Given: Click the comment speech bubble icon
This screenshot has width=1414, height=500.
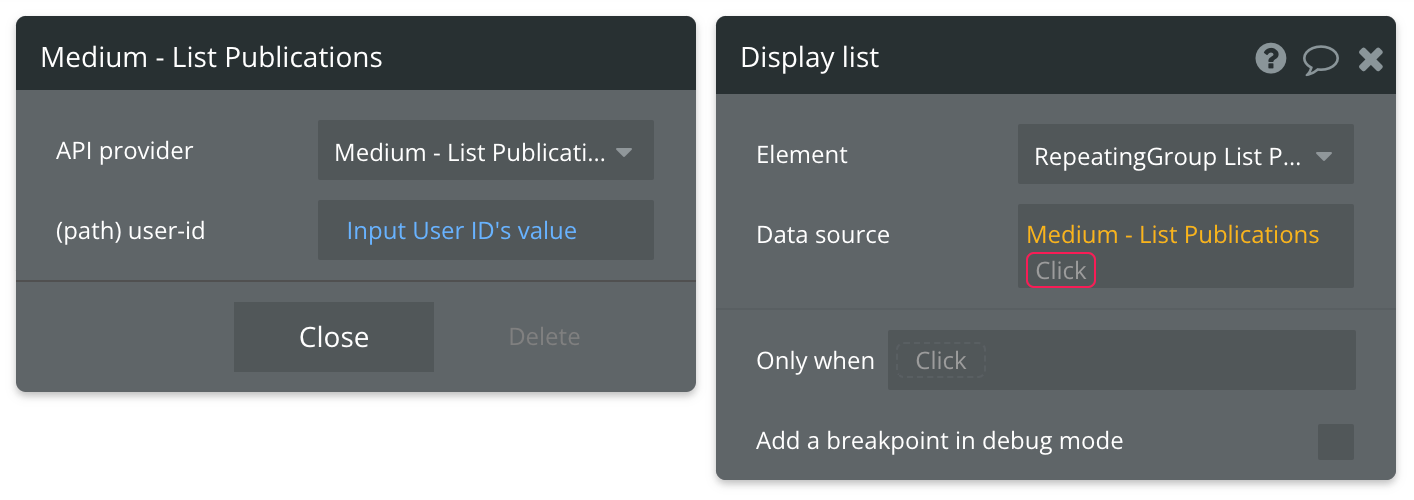Looking at the screenshot, I should [x=1320, y=59].
